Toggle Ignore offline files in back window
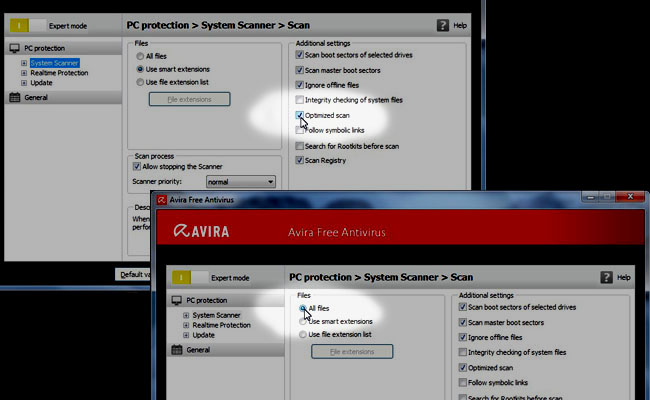650x400 pixels. tap(299, 85)
